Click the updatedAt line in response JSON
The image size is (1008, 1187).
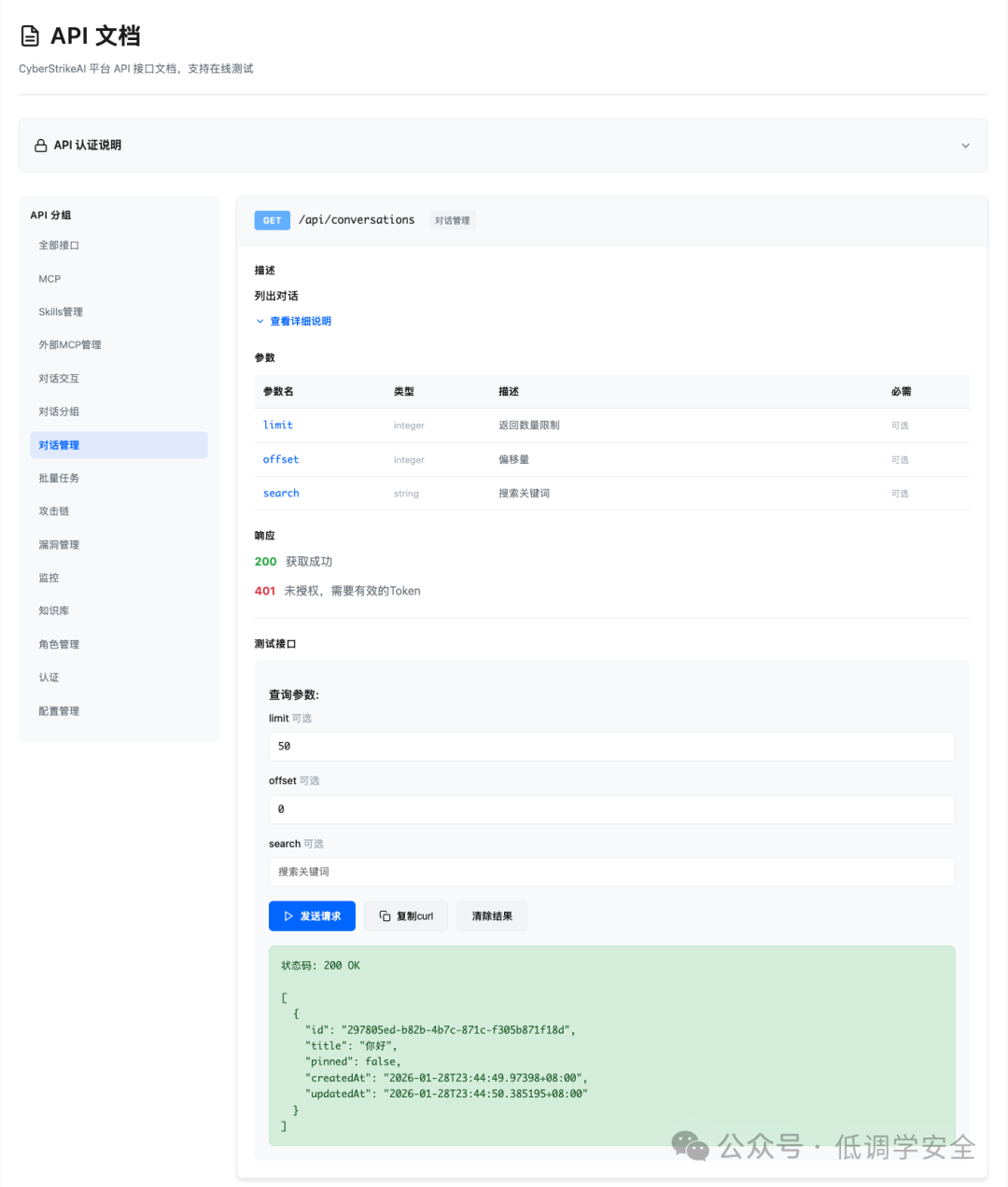coord(446,1094)
